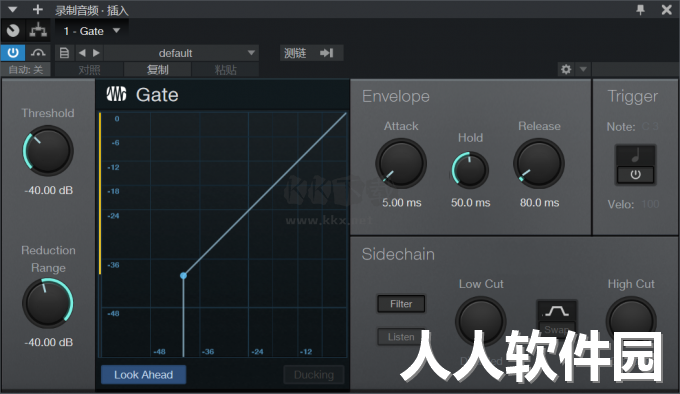Click the Sidechain section heading

(398, 254)
